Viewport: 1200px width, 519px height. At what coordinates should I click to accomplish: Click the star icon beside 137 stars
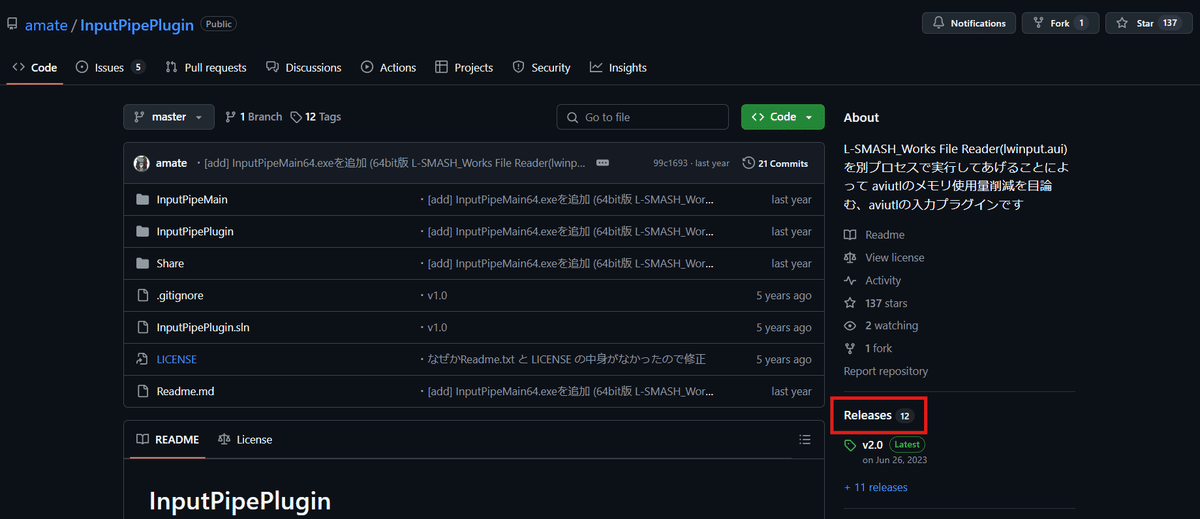pos(850,303)
